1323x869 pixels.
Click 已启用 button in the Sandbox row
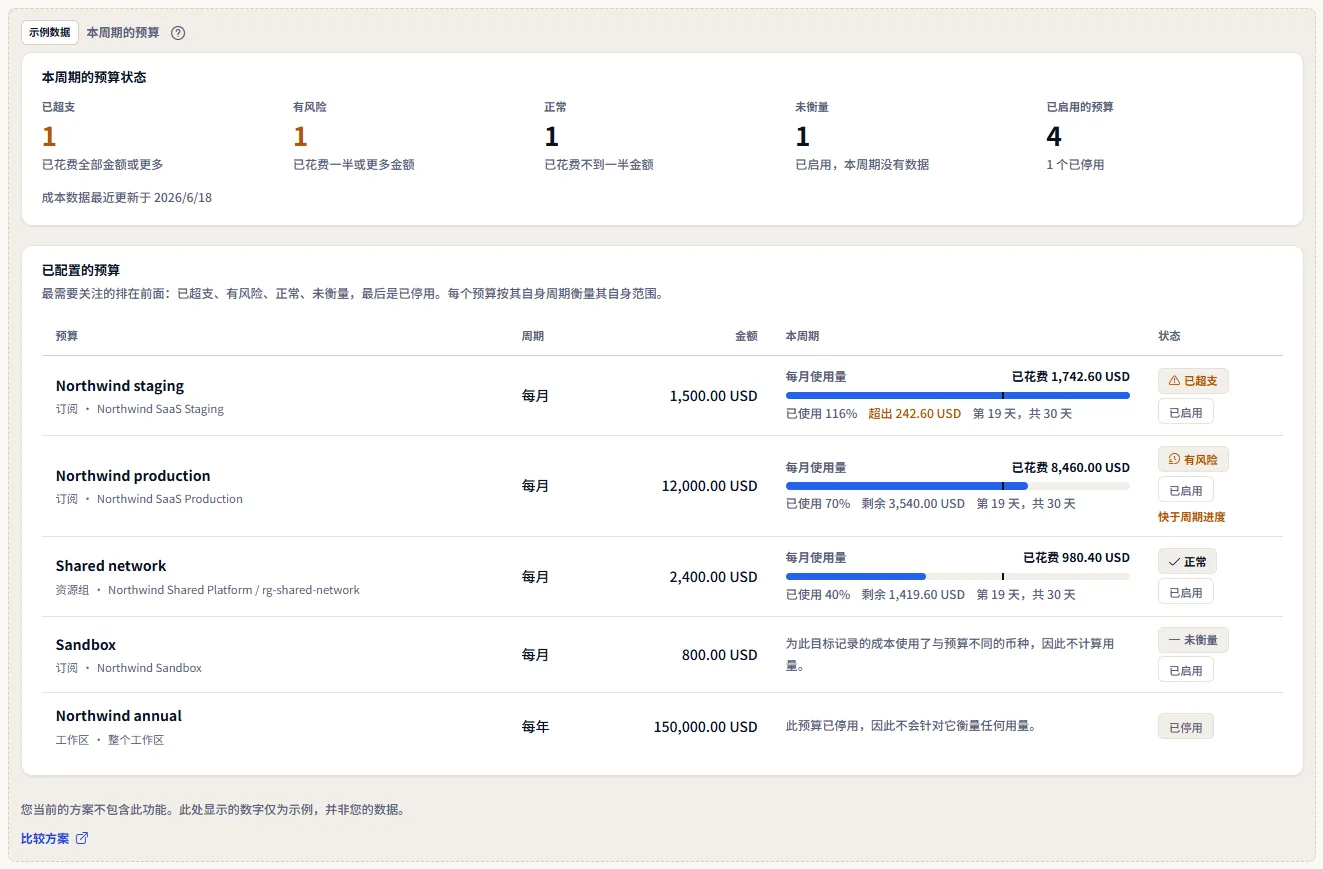[1186, 670]
